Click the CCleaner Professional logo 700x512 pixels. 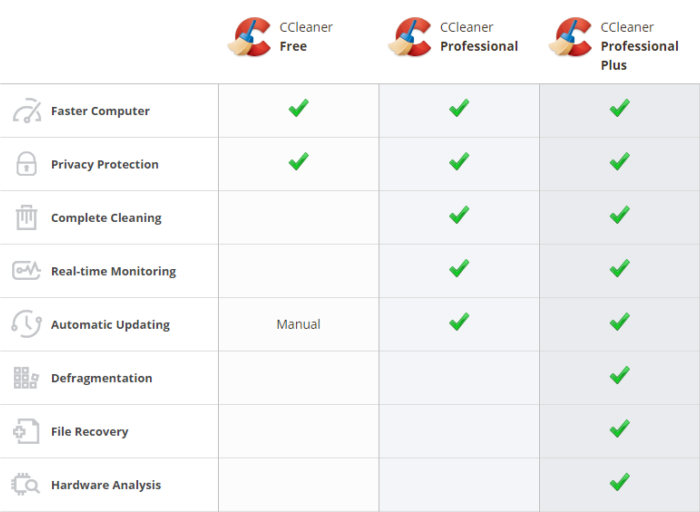pyautogui.click(x=410, y=37)
